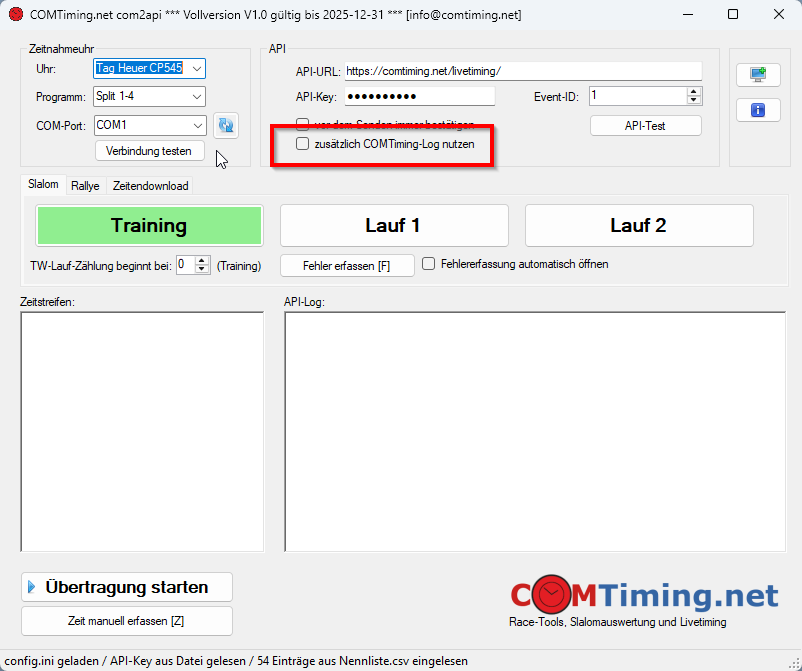Increase TW-Lauf-Zählung start value
Screen dimensions: 802x671
coord(202,261)
